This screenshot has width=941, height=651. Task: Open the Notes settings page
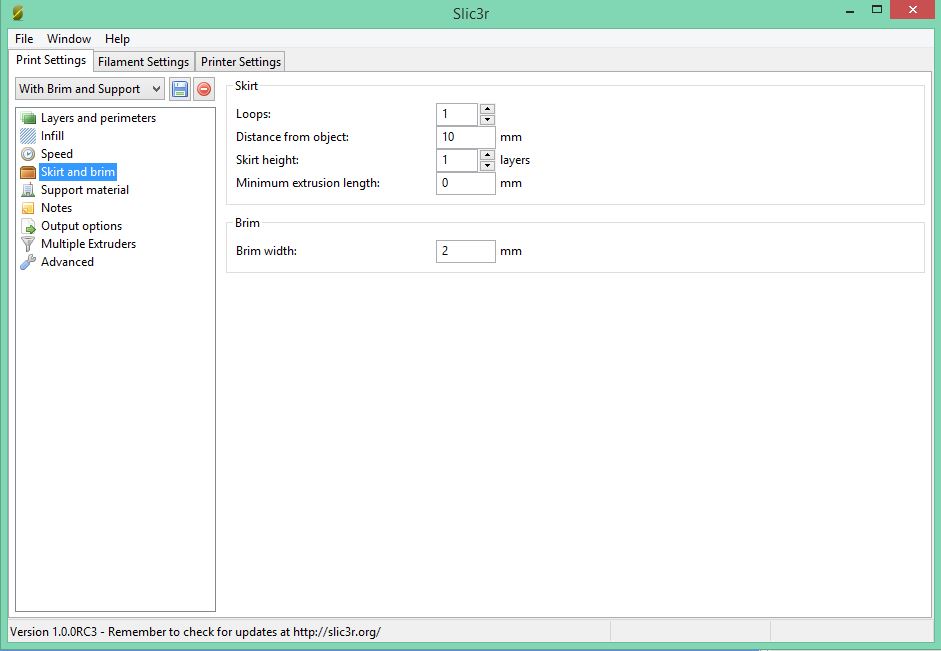click(56, 208)
